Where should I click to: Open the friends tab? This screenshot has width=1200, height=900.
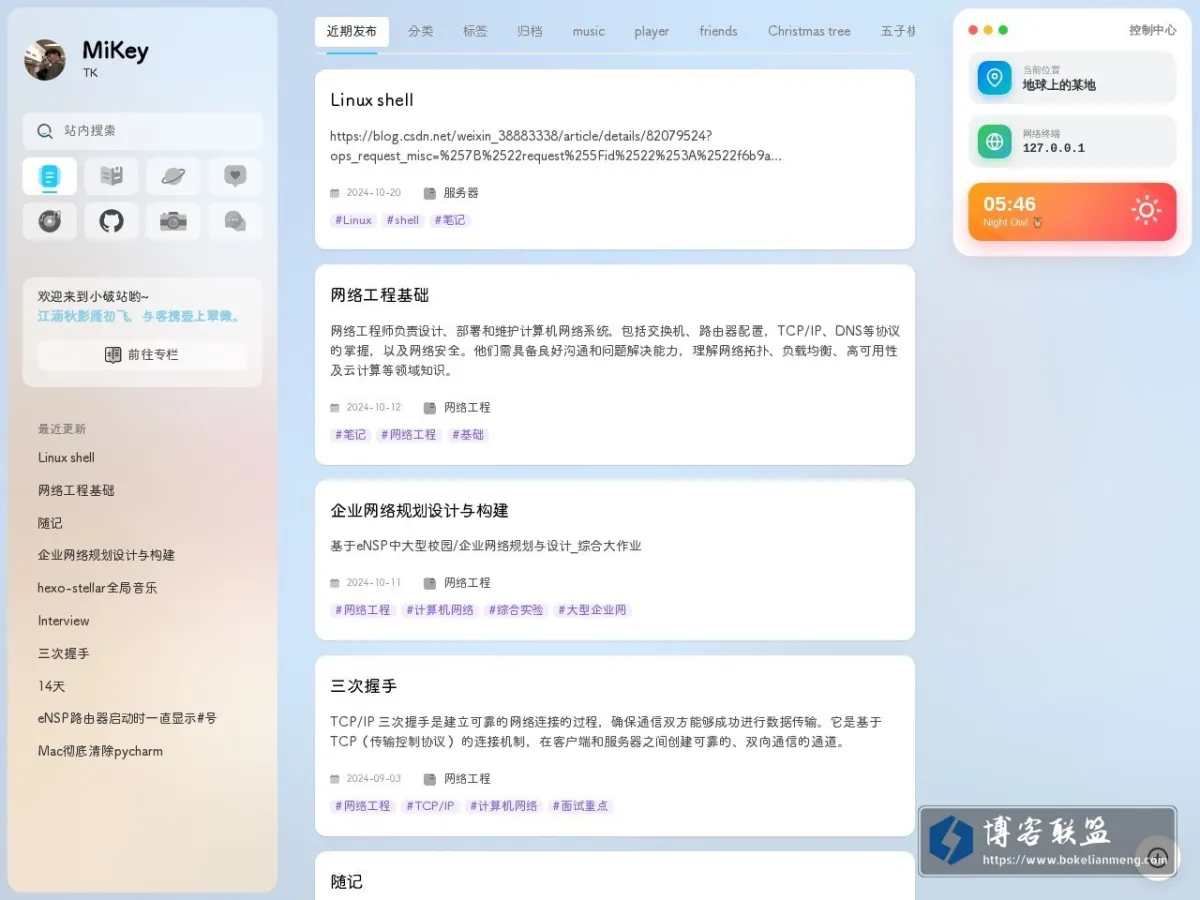tap(718, 31)
